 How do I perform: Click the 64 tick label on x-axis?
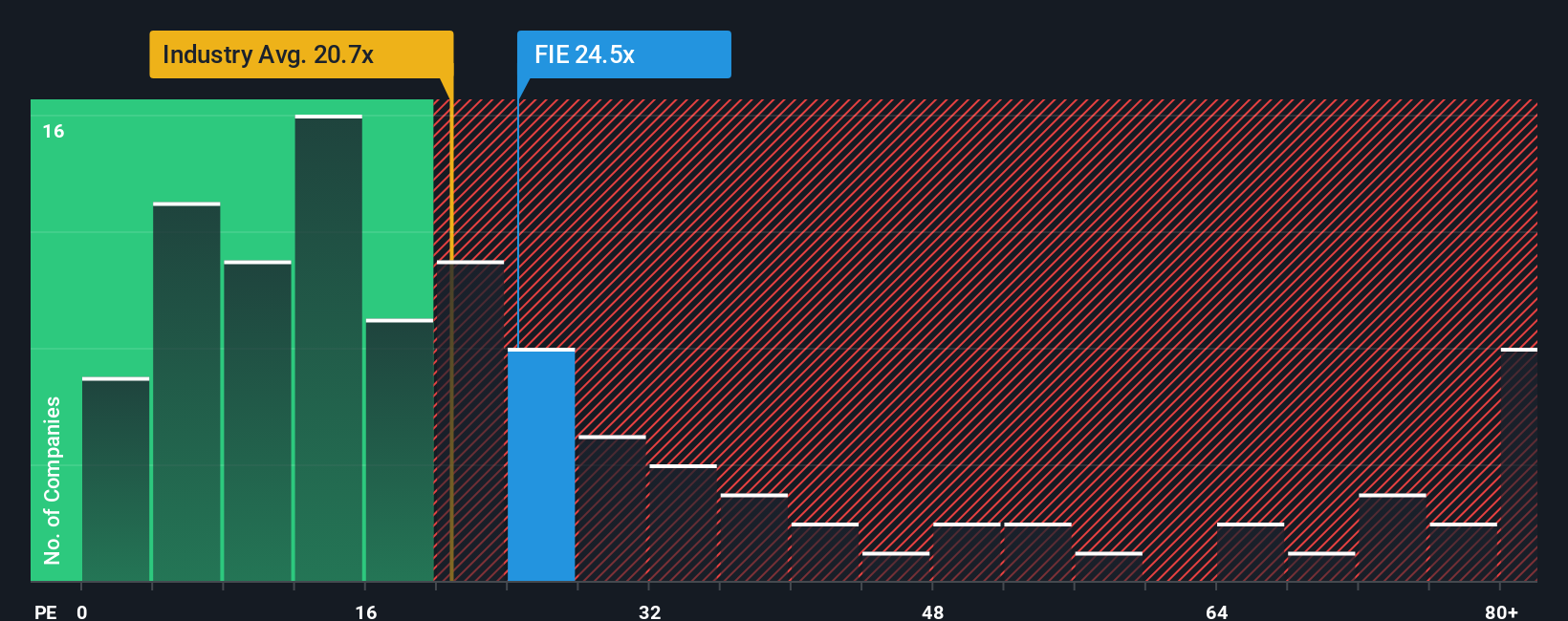tap(1216, 611)
